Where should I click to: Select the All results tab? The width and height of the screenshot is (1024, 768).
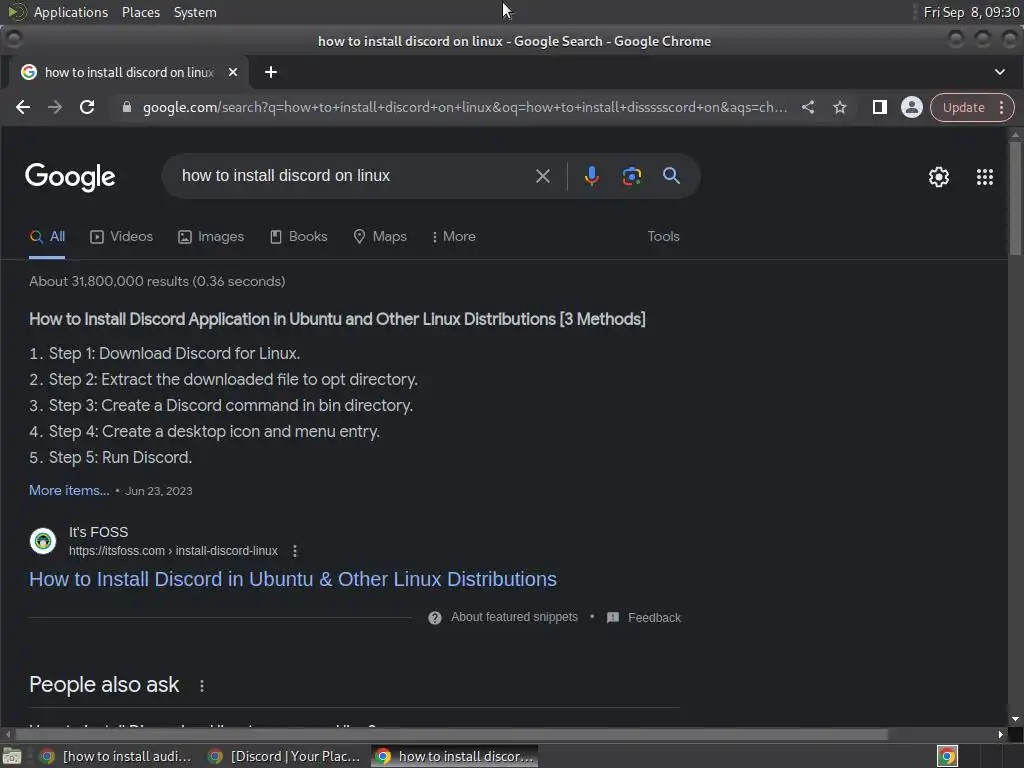point(47,236)
